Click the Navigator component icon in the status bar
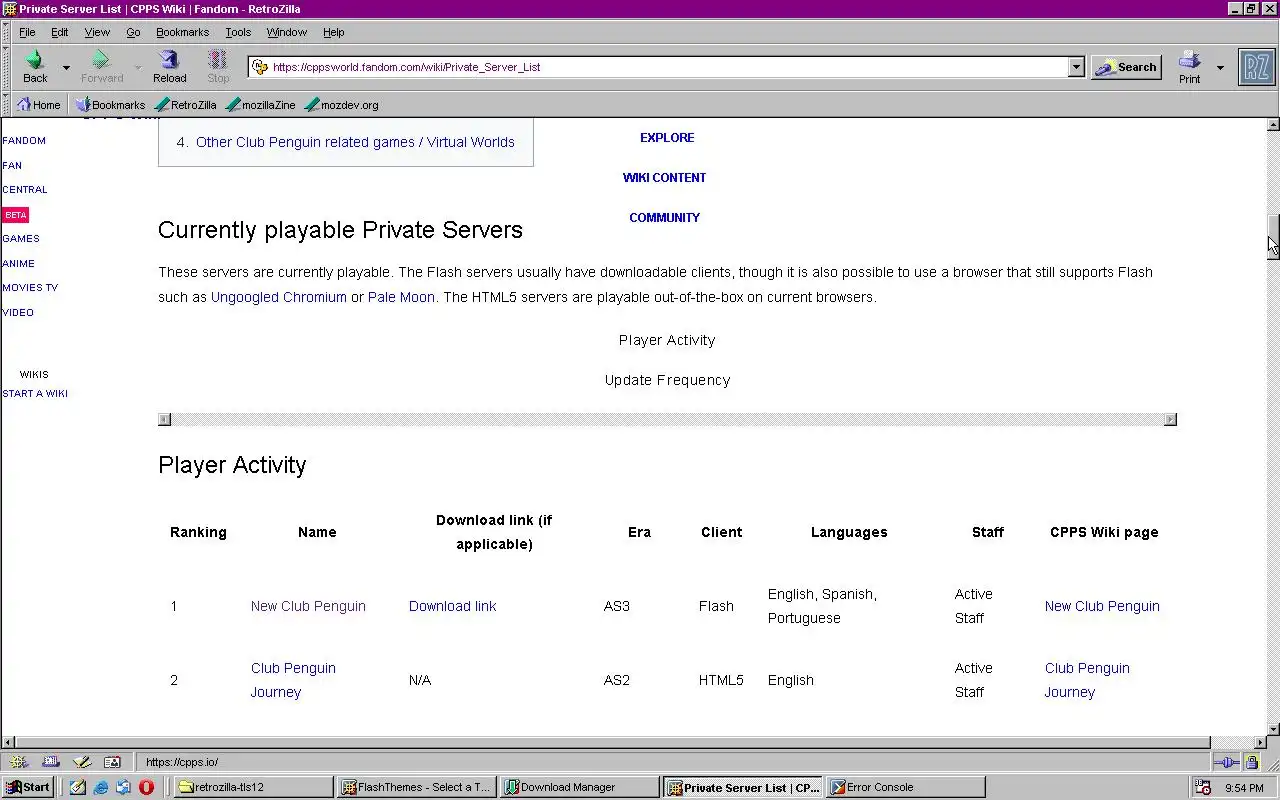 [x=18, y=762]
